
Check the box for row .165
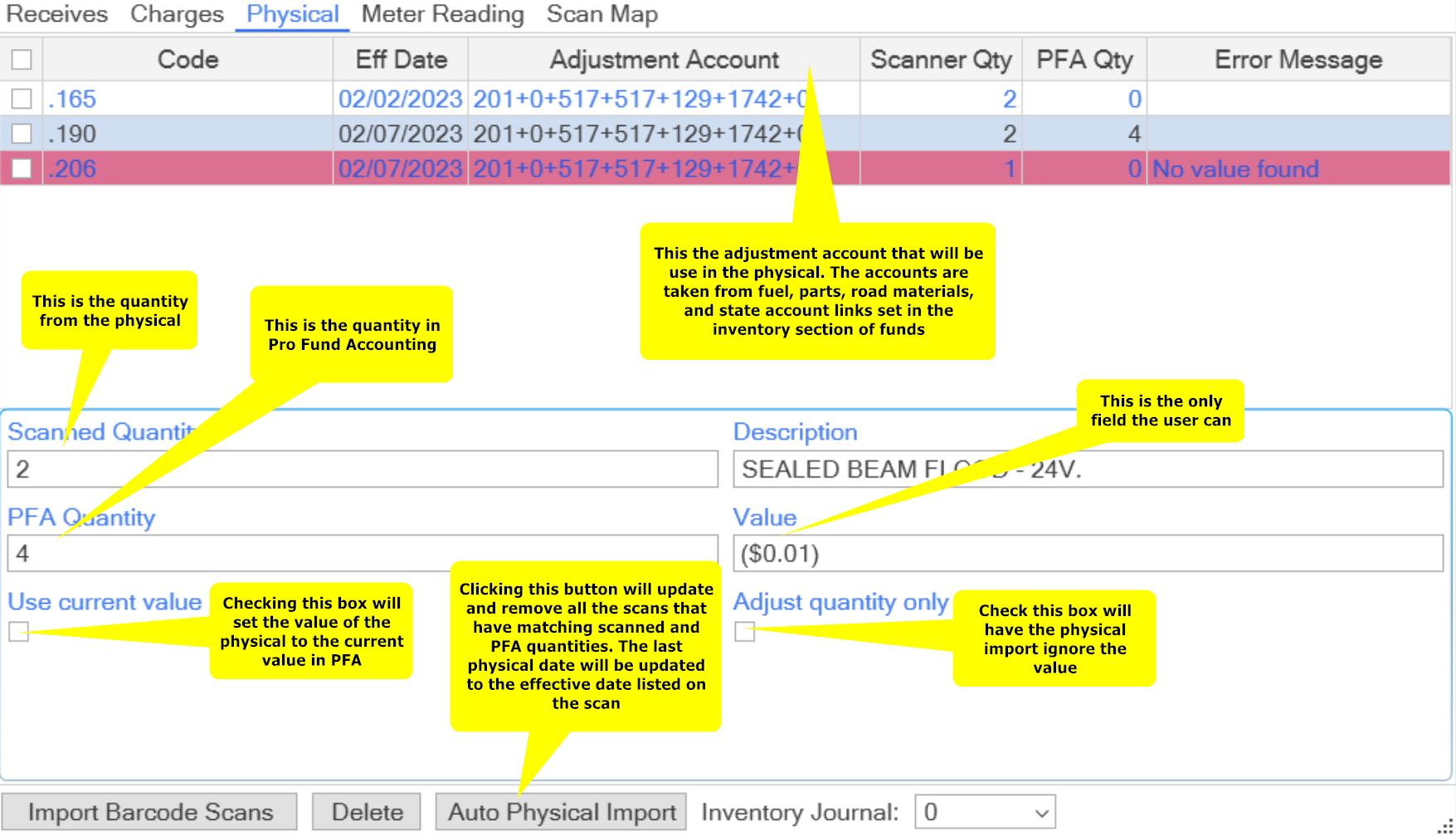(x=22, y=100)
